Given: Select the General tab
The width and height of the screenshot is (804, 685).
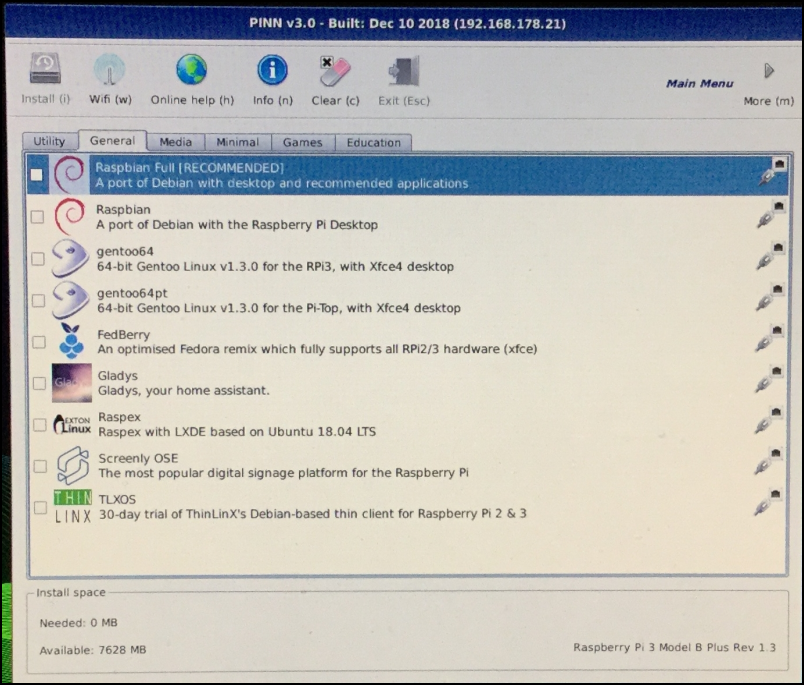Looking at the screenshot, I should tap(112, 140).
